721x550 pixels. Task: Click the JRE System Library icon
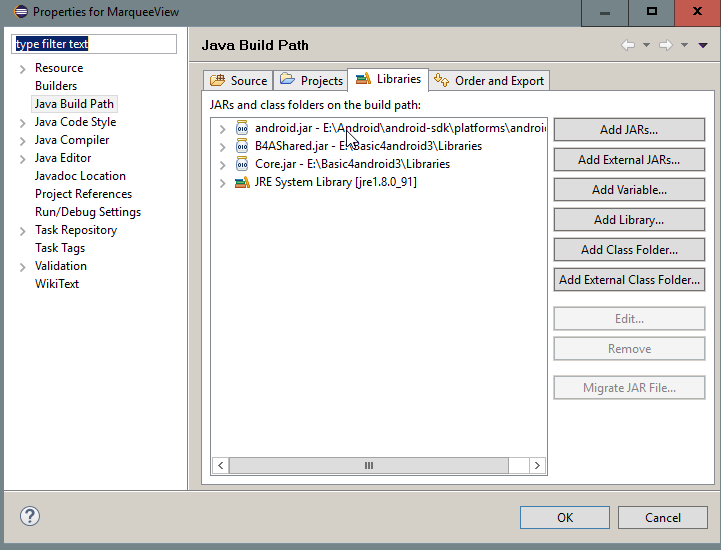click(x=242, y=182)
